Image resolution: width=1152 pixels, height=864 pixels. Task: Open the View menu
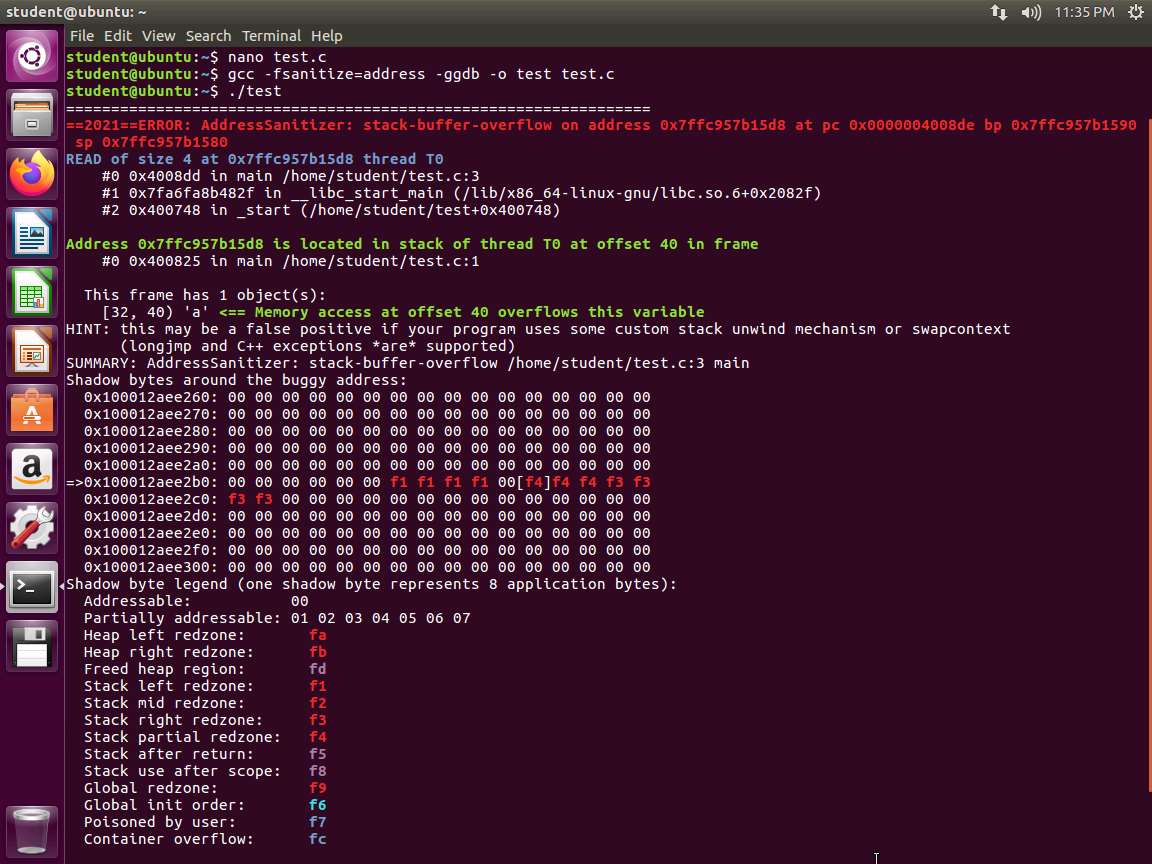[158, 36]
